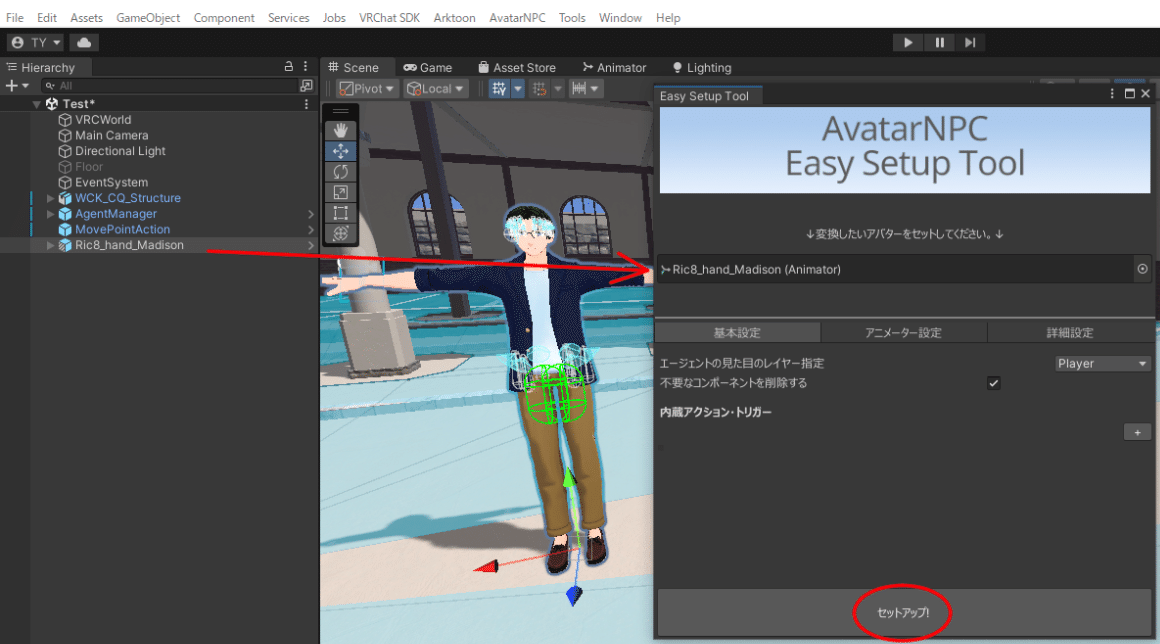Open the Services menu
Viewport: 1160px width, 644px height.
tap(289, 18)
